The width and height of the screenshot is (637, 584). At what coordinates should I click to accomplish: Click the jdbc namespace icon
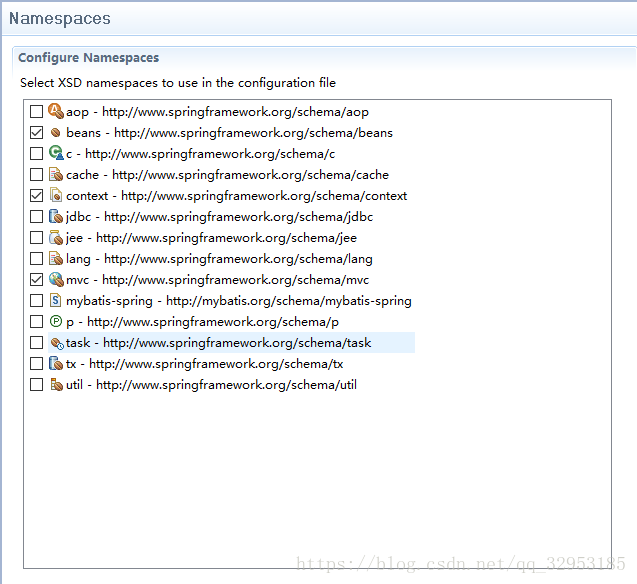pos(56,216)
